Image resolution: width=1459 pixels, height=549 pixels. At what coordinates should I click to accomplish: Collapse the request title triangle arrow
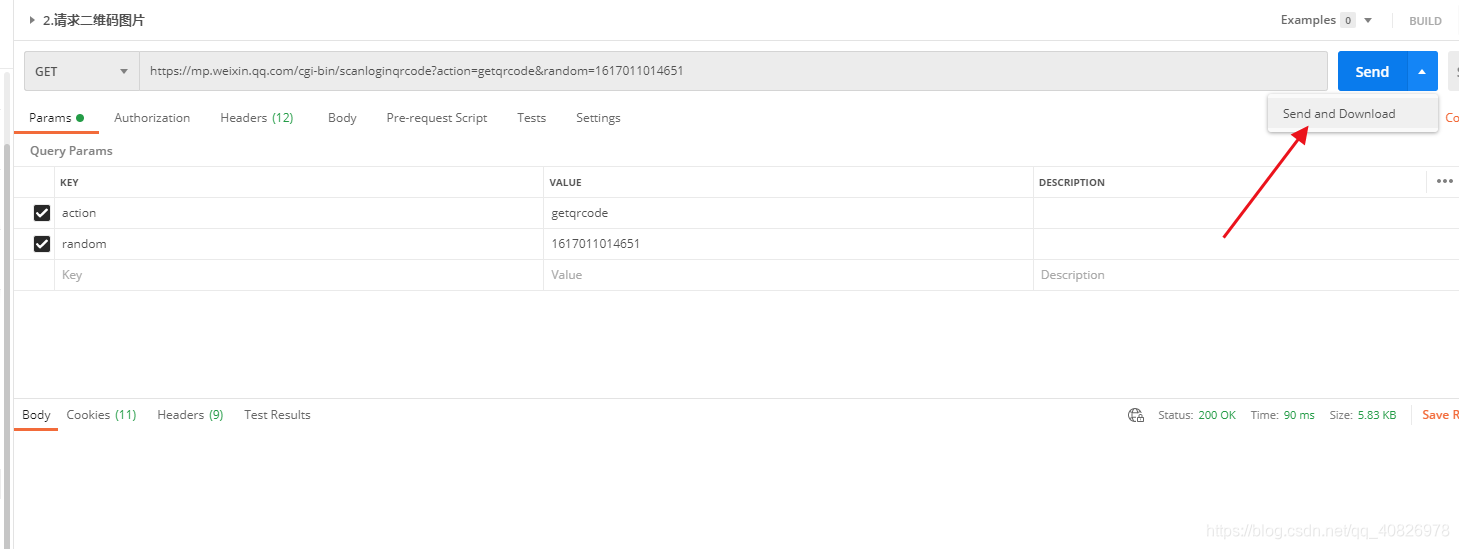(32, 20)
